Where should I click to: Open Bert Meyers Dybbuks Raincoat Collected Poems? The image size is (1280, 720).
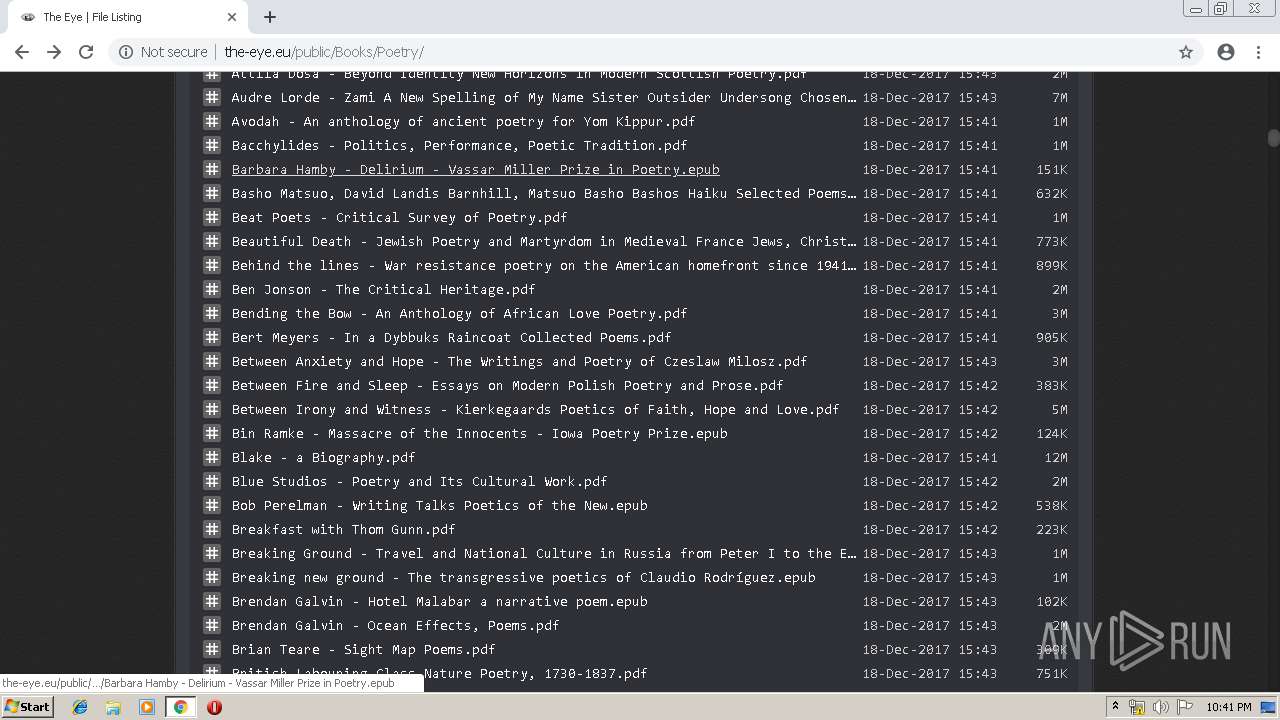coord(451,337)
